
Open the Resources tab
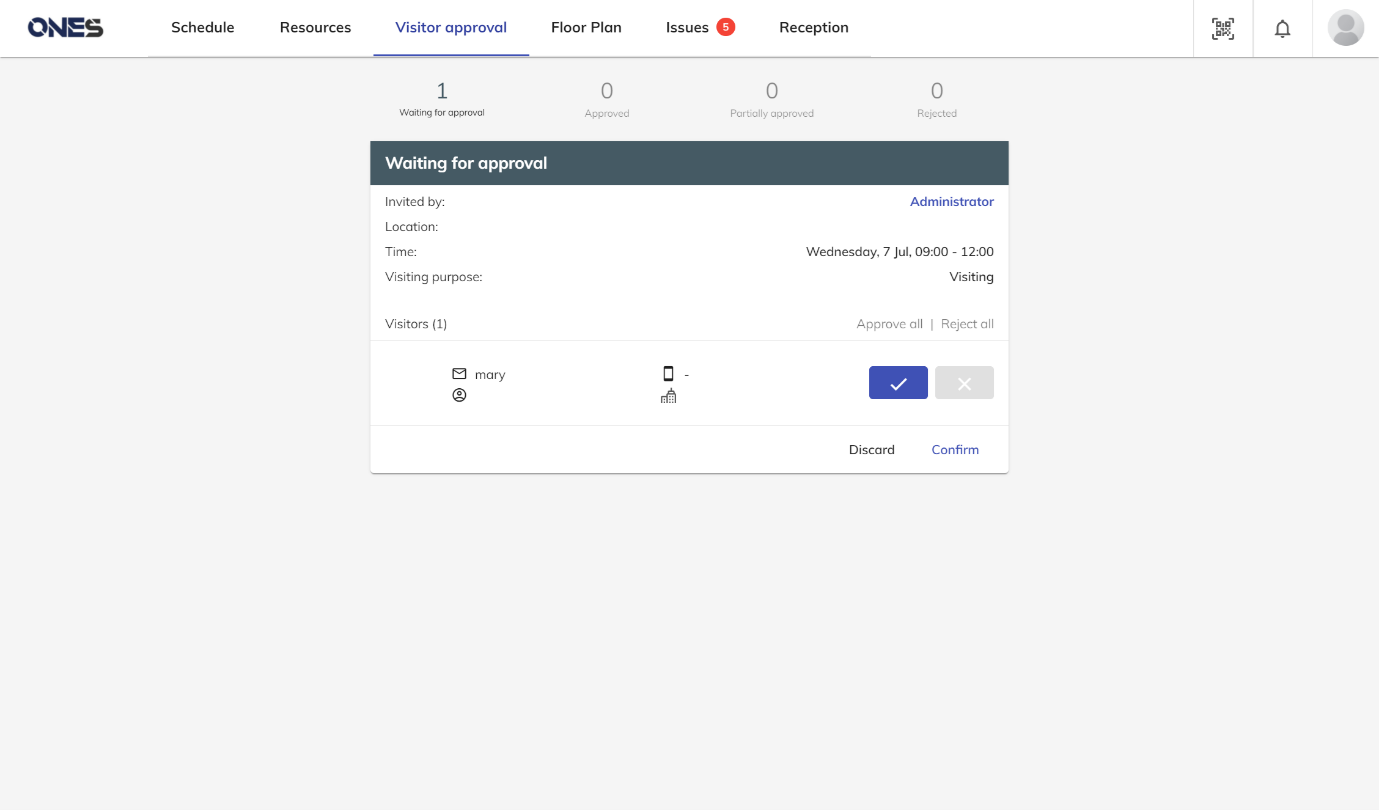coord(315,28)
